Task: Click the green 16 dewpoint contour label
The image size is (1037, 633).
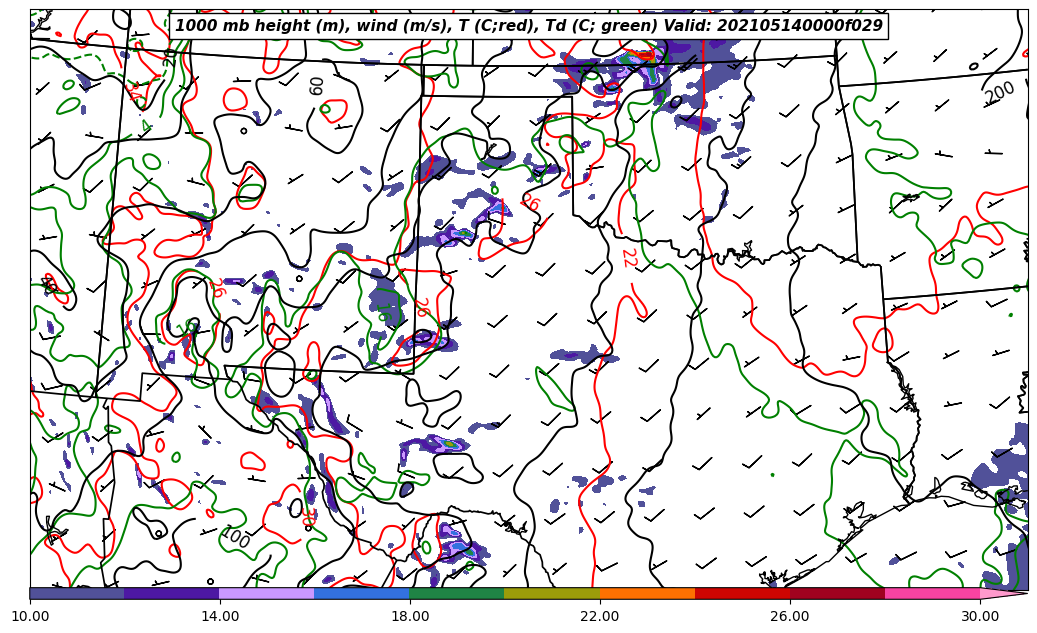Action: 384,314
